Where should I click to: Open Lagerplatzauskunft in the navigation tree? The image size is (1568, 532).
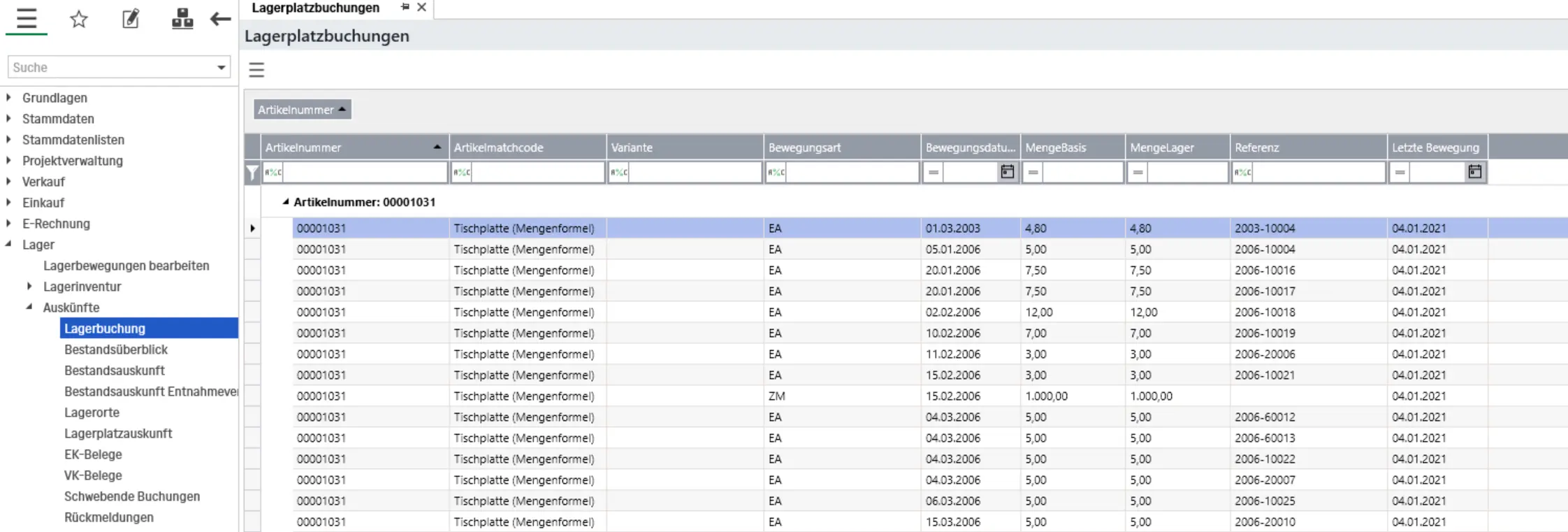pyautogui.click(x=118, y=433)
